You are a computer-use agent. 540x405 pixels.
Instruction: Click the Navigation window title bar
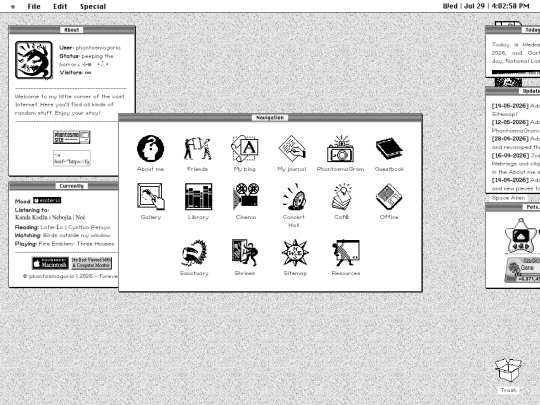click(270, 117)
